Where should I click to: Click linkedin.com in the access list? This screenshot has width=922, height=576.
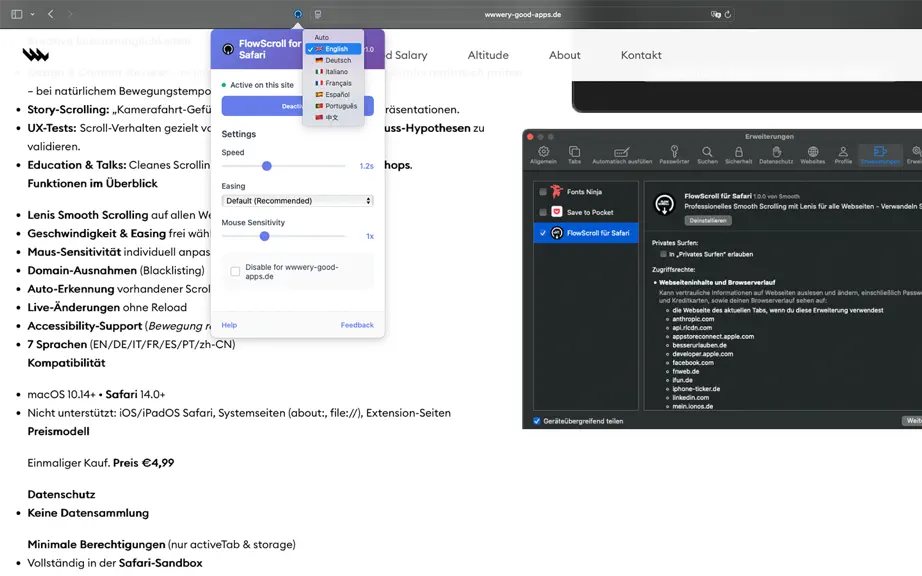point(691,397)
